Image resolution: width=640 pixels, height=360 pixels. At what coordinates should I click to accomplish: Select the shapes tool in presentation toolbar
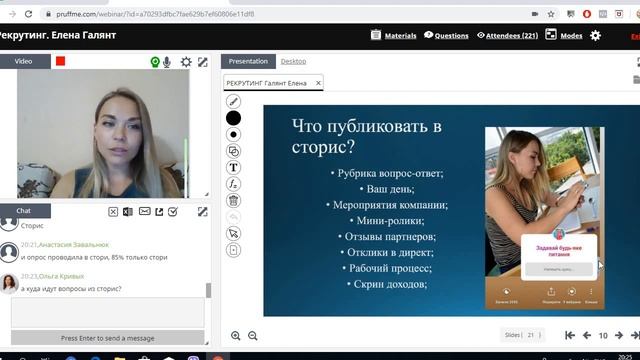coord(233,151)
